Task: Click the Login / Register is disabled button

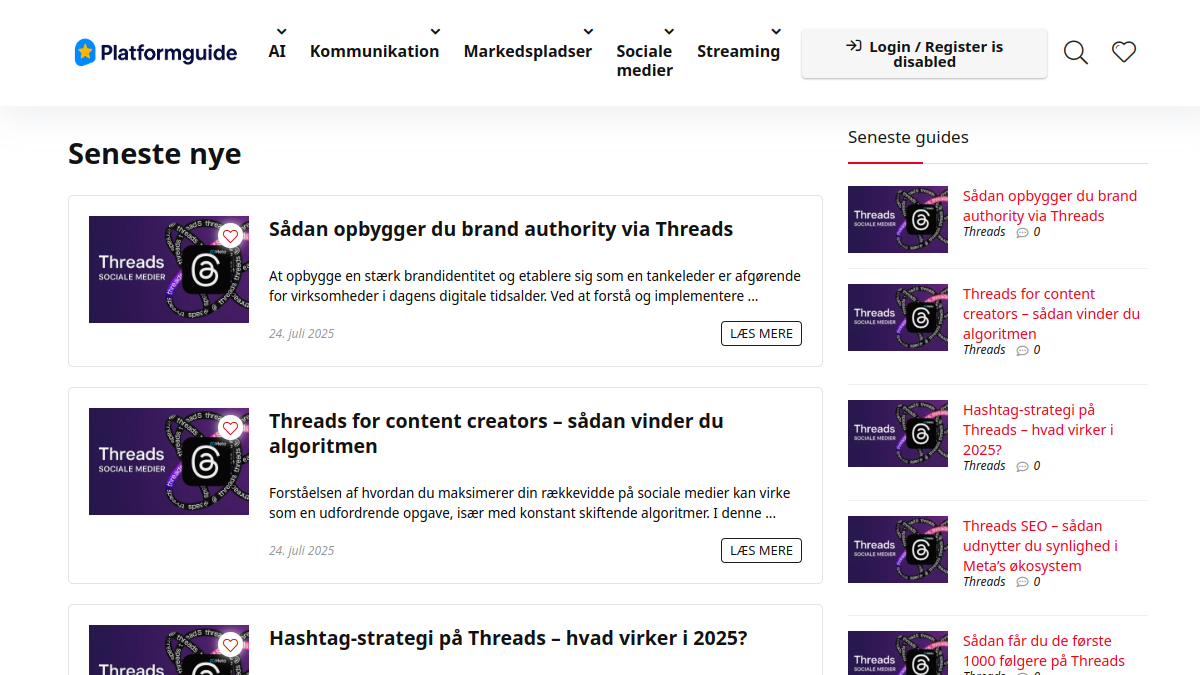Action: tap(924, 54)
